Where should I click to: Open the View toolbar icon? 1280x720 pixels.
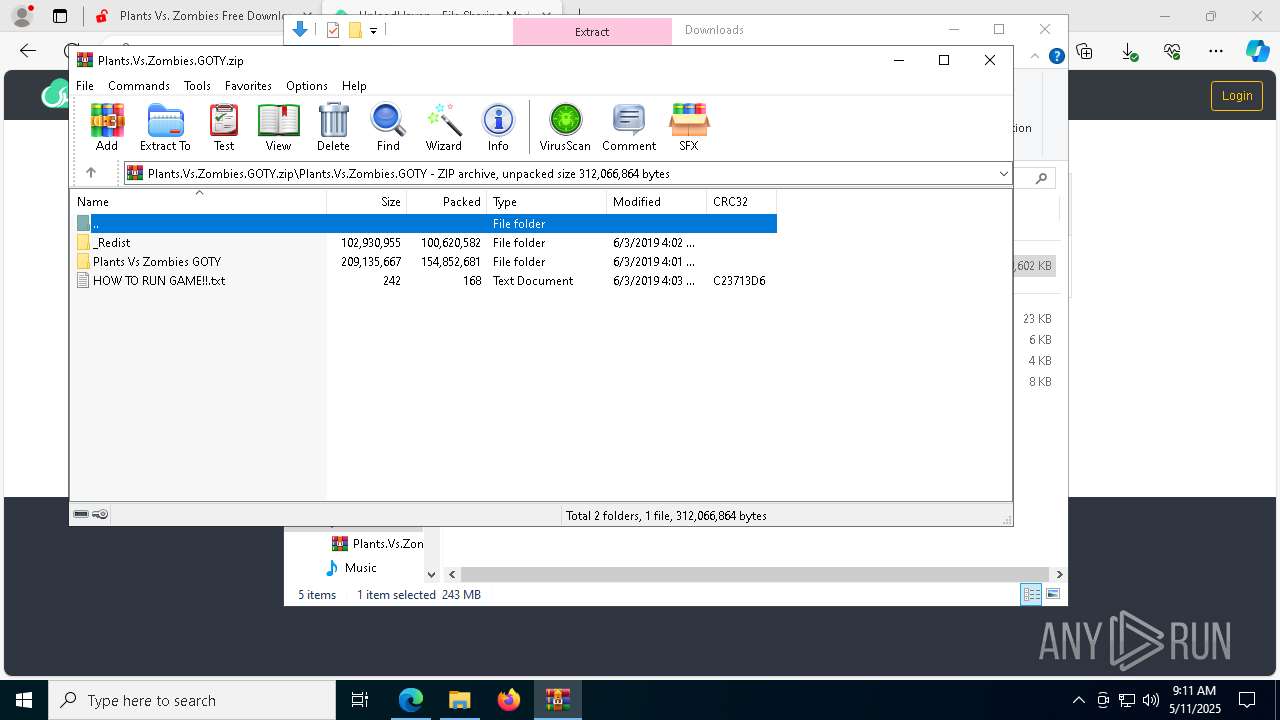coord(278,127)
